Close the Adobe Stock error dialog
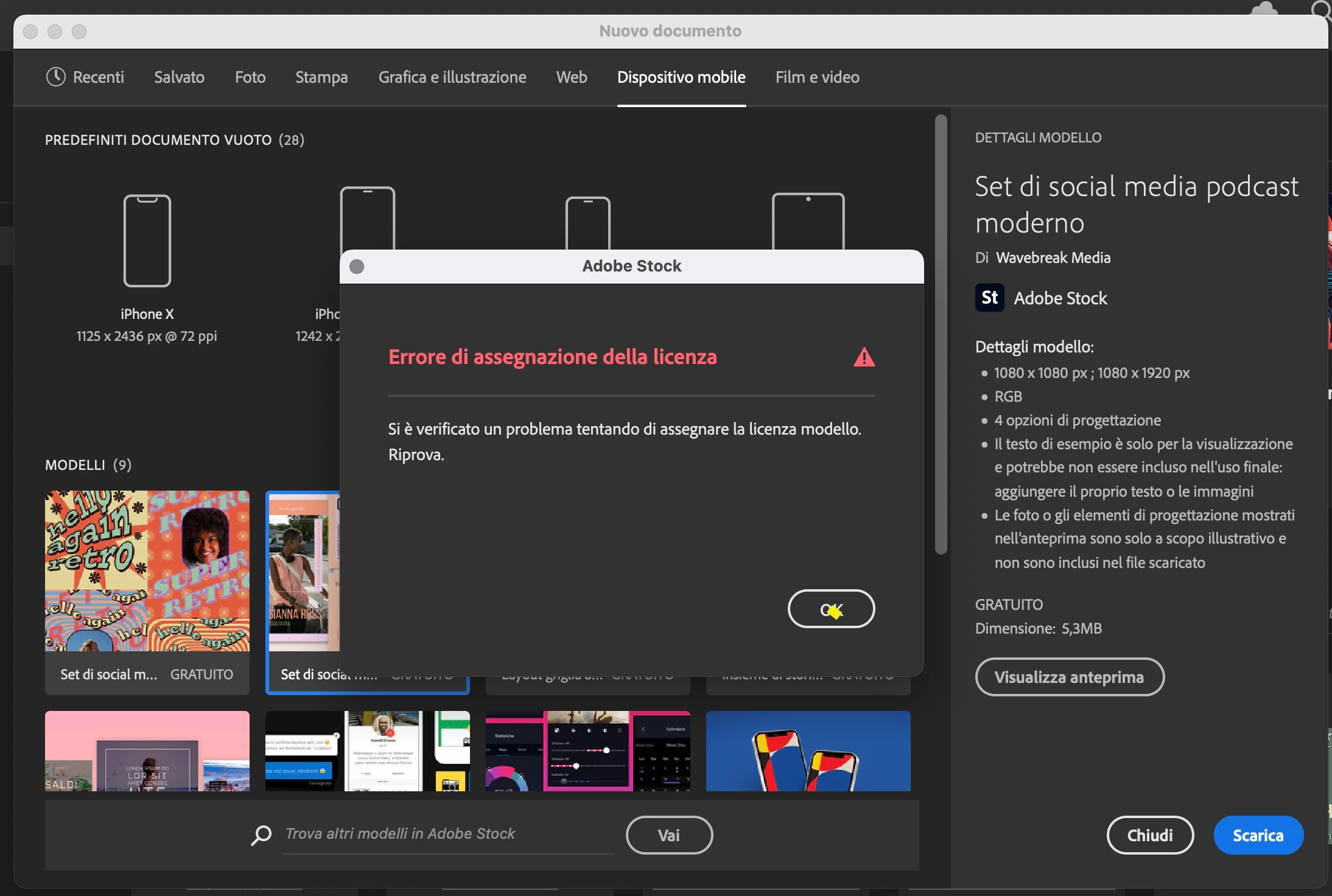 [x=357, y=267]
